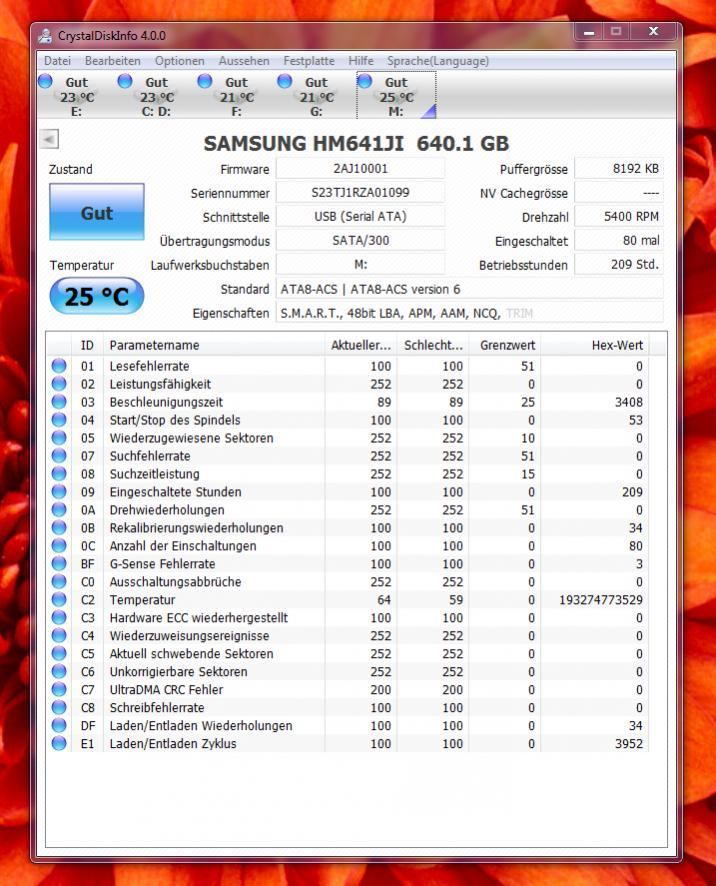Click the Puffergrösse value 8192 KB
The width and height of the screenshot is (716, 886).
pyautogui.click(x=619, y=168)
